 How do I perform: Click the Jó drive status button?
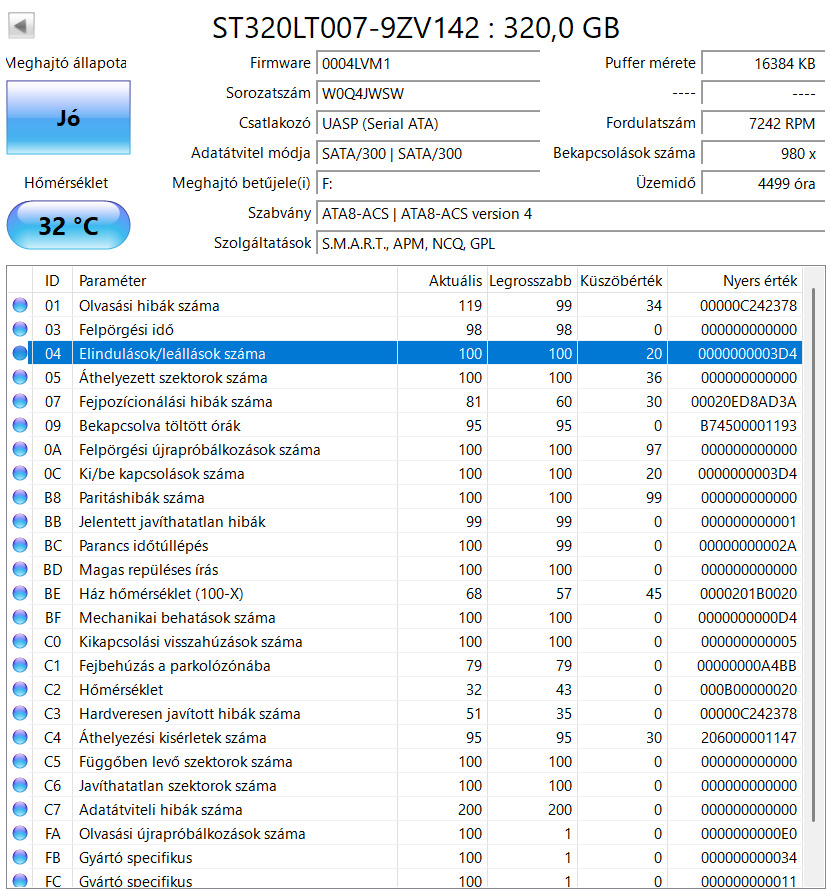click(x=68, y=118)
